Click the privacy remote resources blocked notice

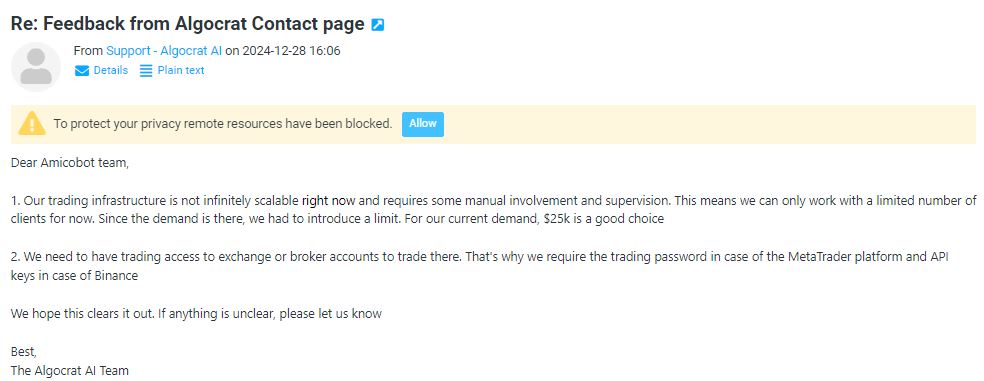(223, 124)
